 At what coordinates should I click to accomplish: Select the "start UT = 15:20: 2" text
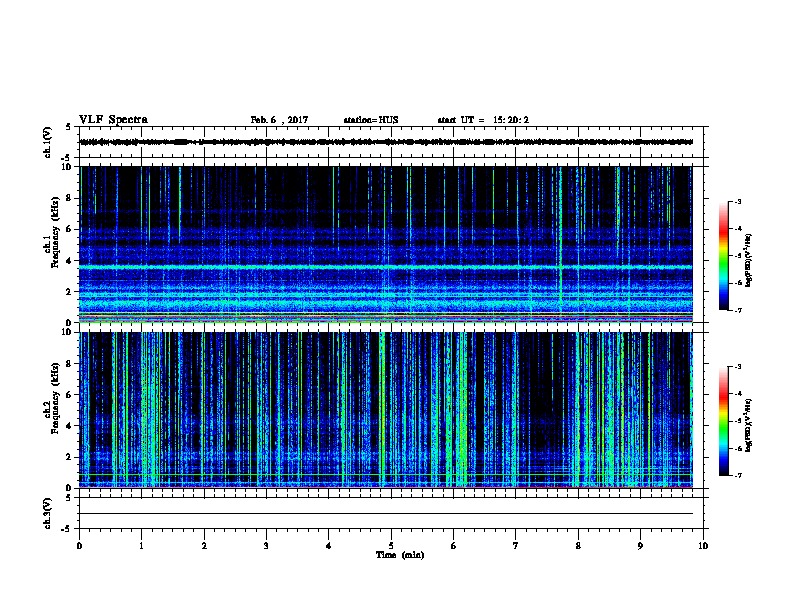[483, 120]
